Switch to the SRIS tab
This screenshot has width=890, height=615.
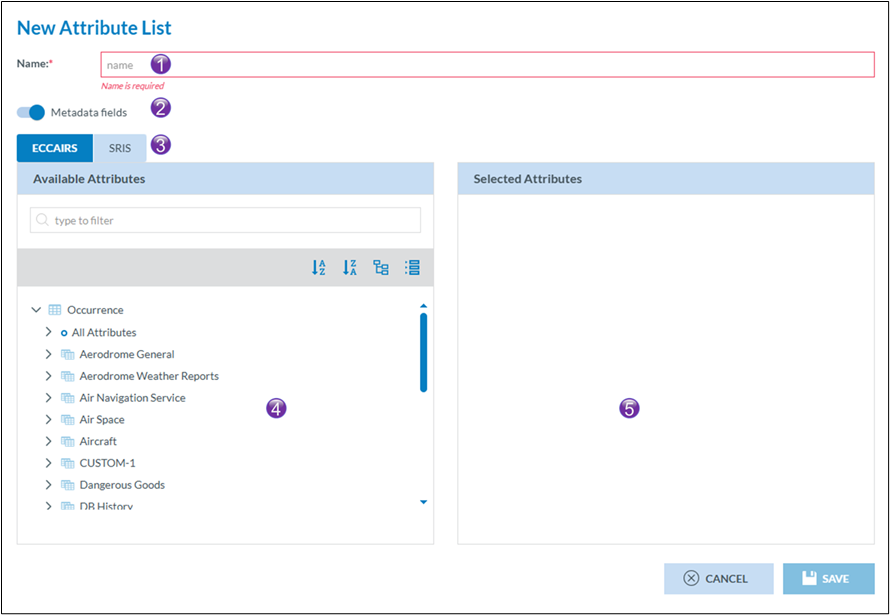click(x=119, y=148)
